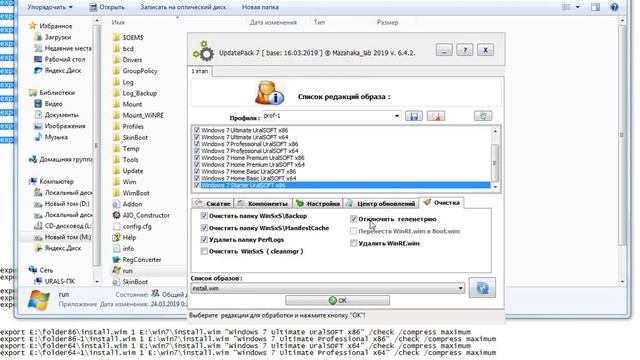The height and width of the screenshot is (360, 640).
Task: Select the Очистка tab
Action: tap(441, 202)
